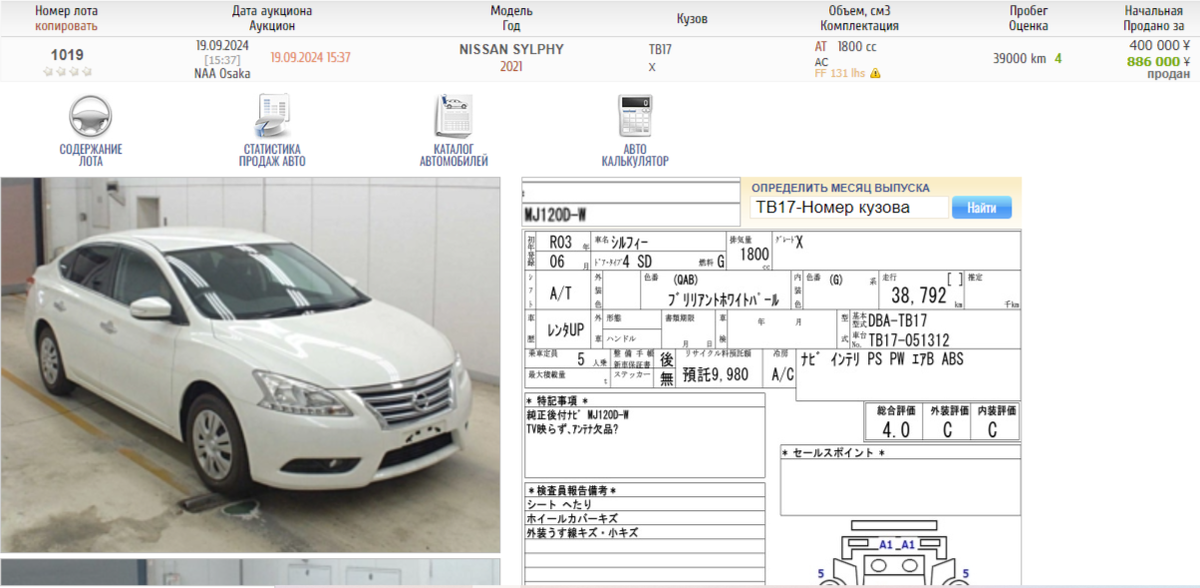Open the auction sheet image
1200x588 pixels.
point(772,383)
